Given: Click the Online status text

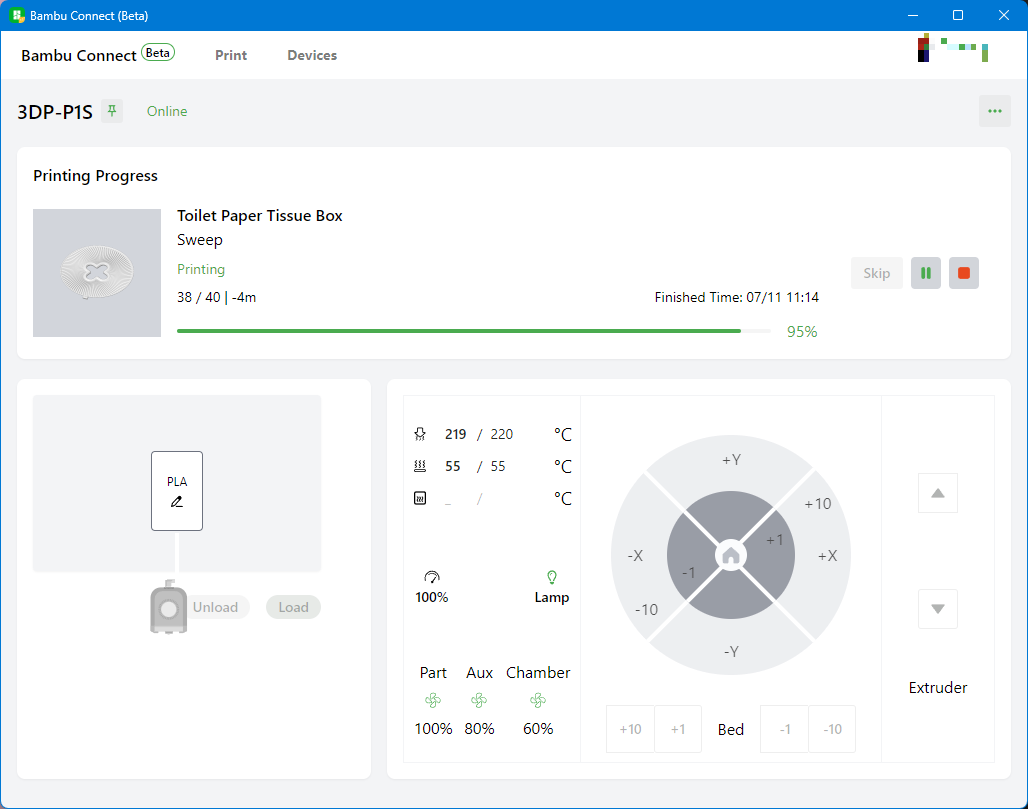Looking at the screenshot, I should [x=167, y=111].
